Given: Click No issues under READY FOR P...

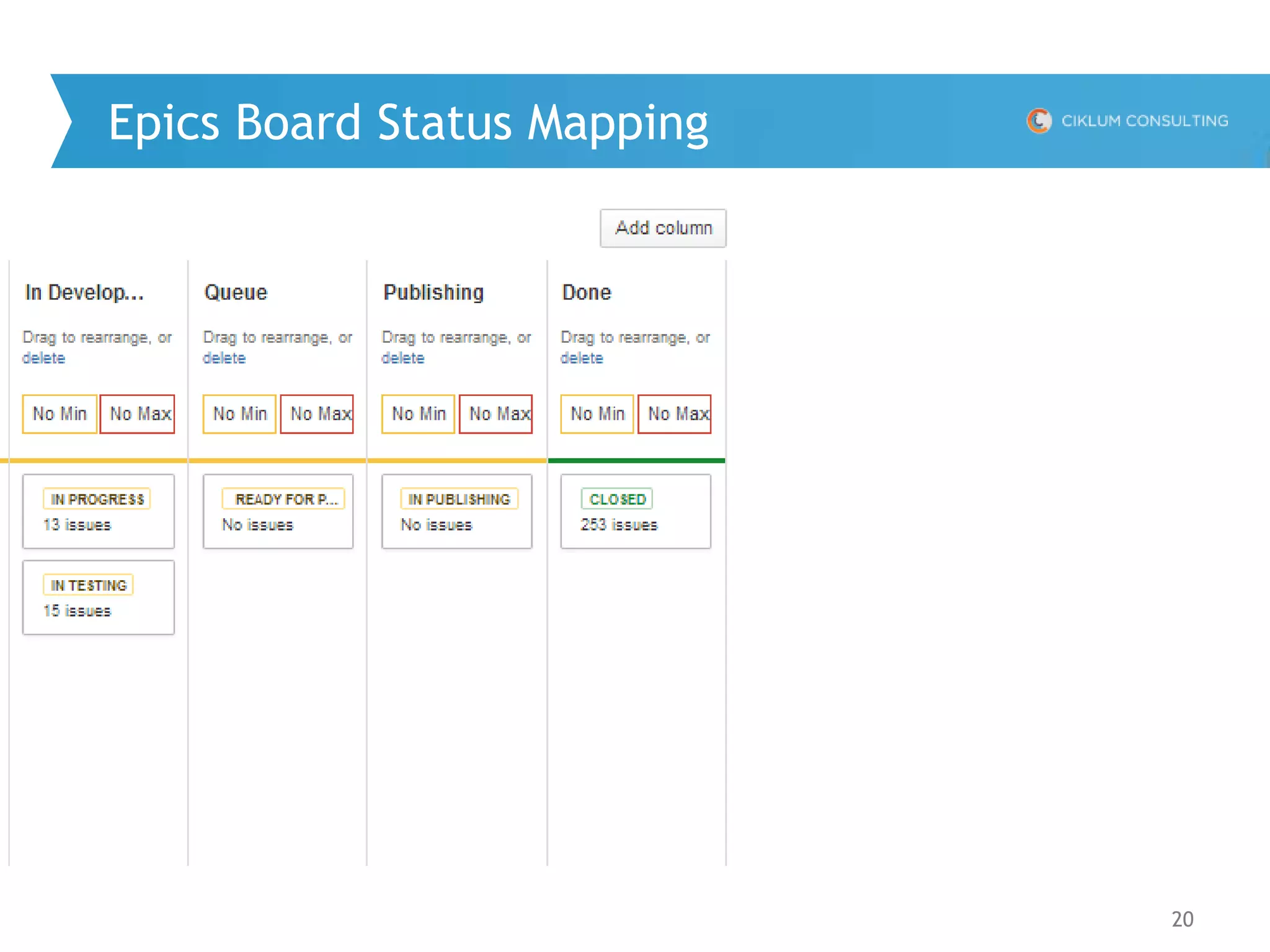Looking at the screenshot, I should coord(257,525).
